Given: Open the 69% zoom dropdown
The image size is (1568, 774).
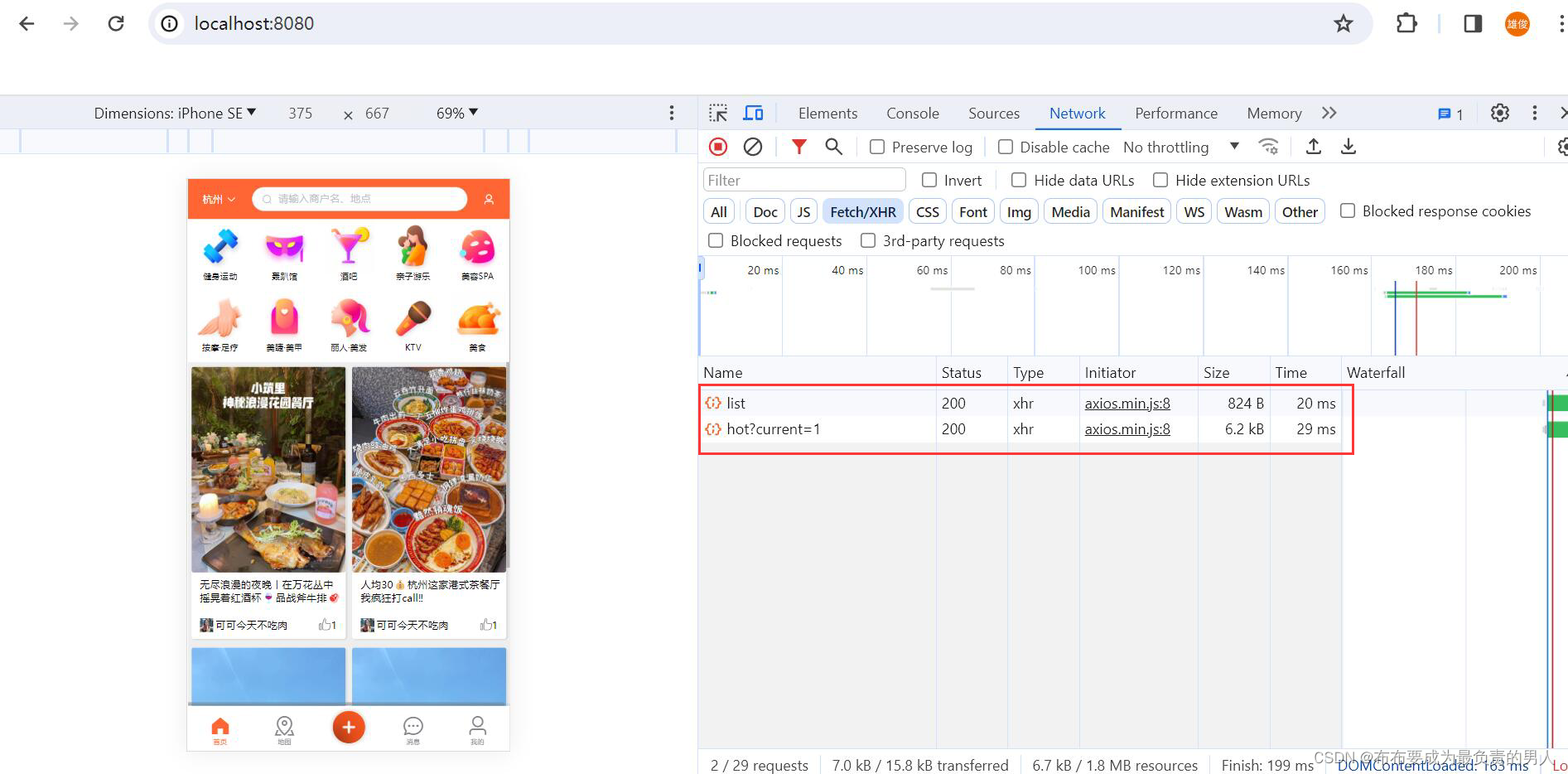Looking at the screenshot, I should tap(457, 113).
